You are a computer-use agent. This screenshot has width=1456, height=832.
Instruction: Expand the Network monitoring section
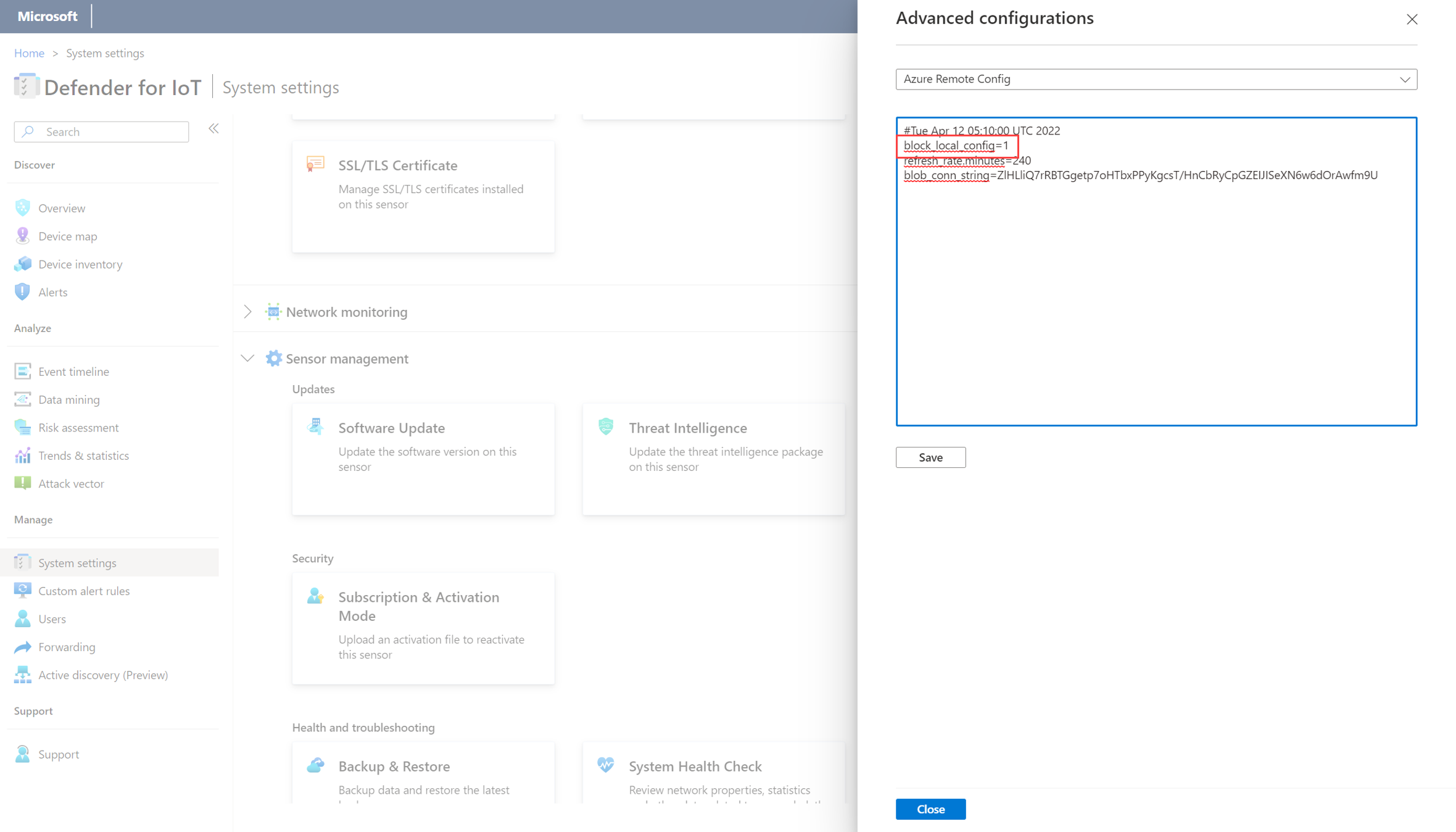click(x=247, y=312)
